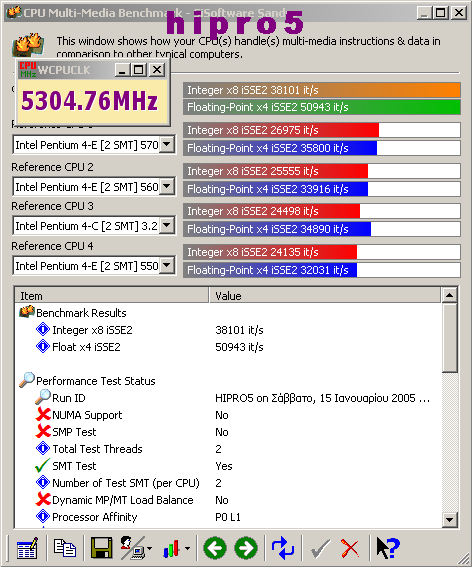The image size is (472, 567).
Task: Click the results list scrollbar thumb
Action: pyautogui.click(x=450, y=337)
